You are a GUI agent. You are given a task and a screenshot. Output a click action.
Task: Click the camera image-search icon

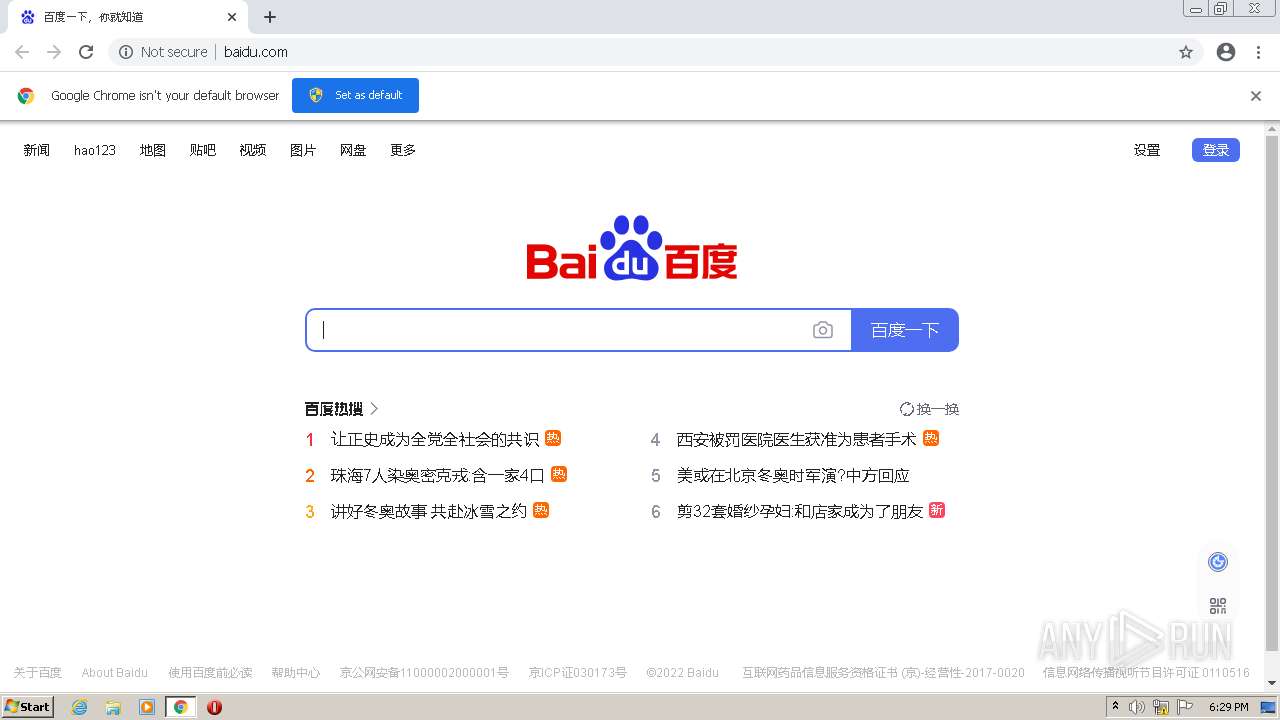point(822,330)
